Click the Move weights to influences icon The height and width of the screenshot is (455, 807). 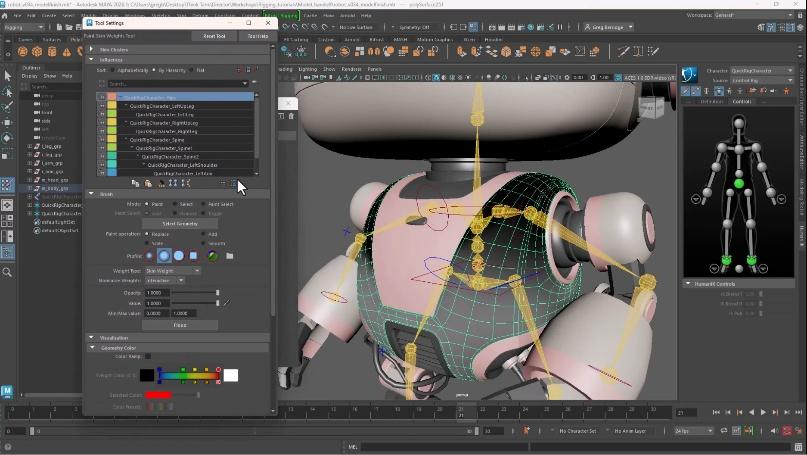[173, 183]
